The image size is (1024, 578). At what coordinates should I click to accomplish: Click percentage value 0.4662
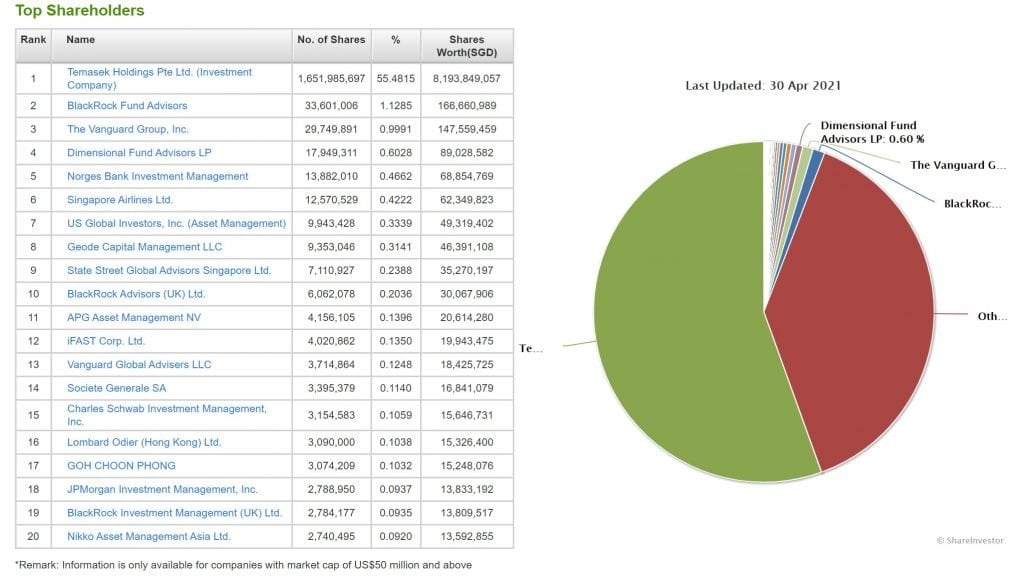point(396,176)
